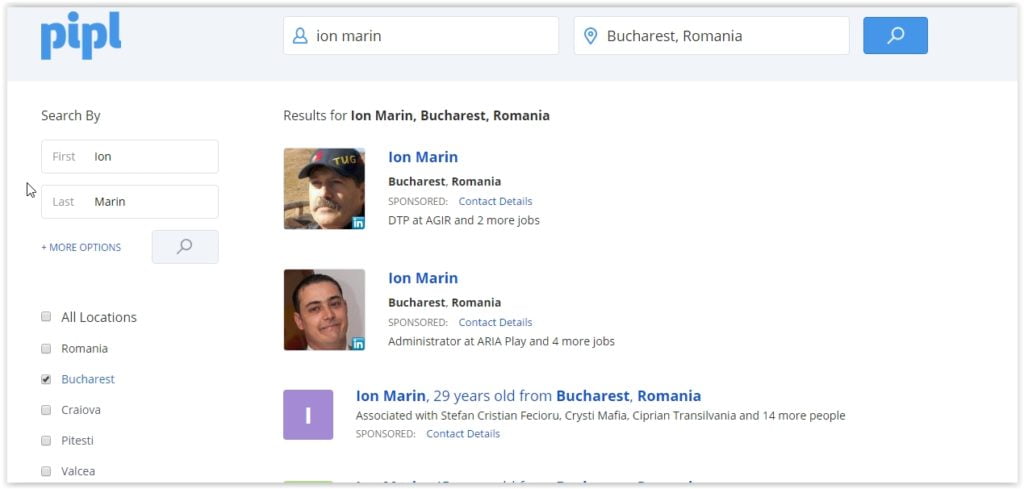The height and width of the screenshot is (489, 1024).
Task: Expand + MORE OPTIONS in search panel
Action: coord(81,247)
